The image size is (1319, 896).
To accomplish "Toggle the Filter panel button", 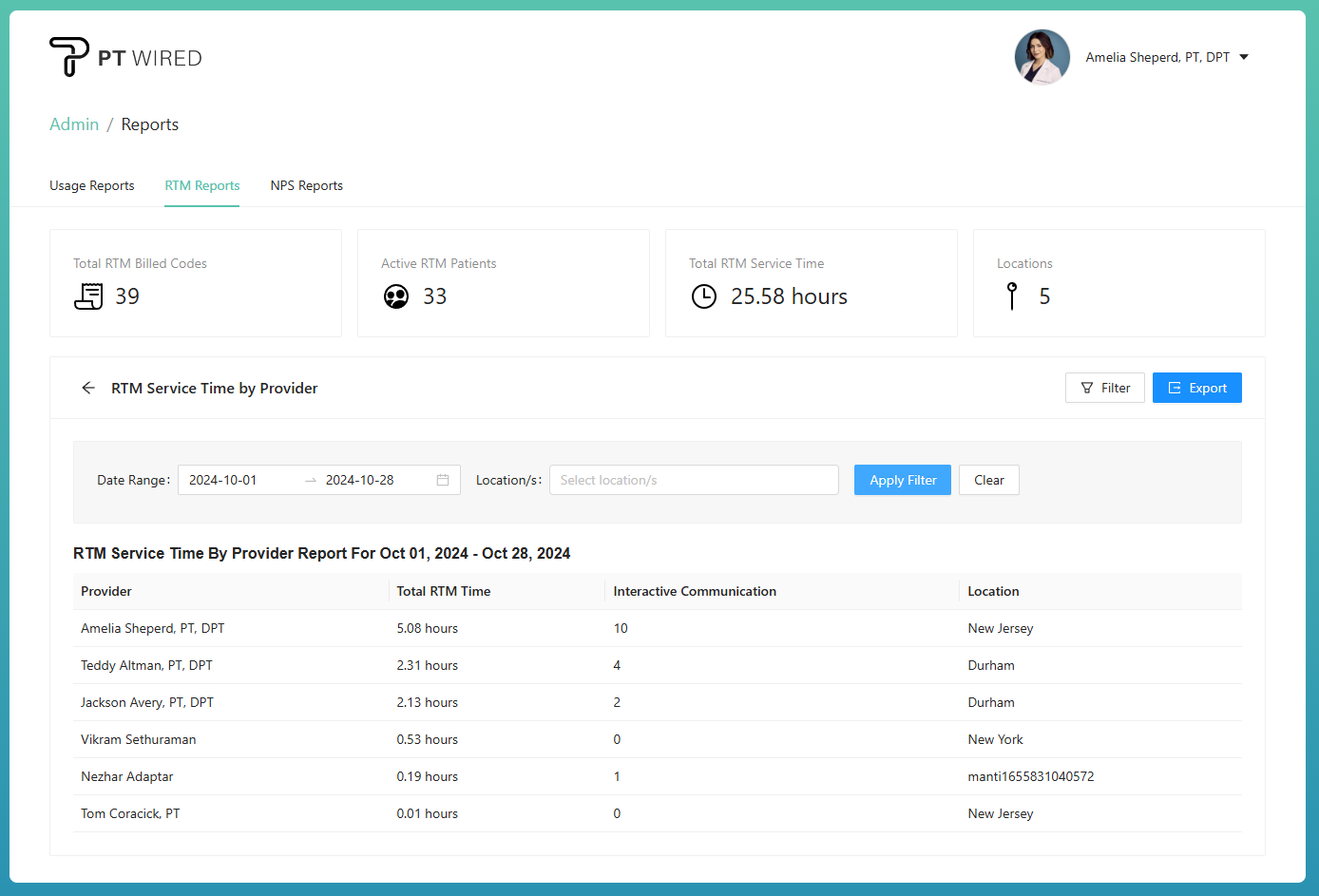I will (x=1104, y=388).
